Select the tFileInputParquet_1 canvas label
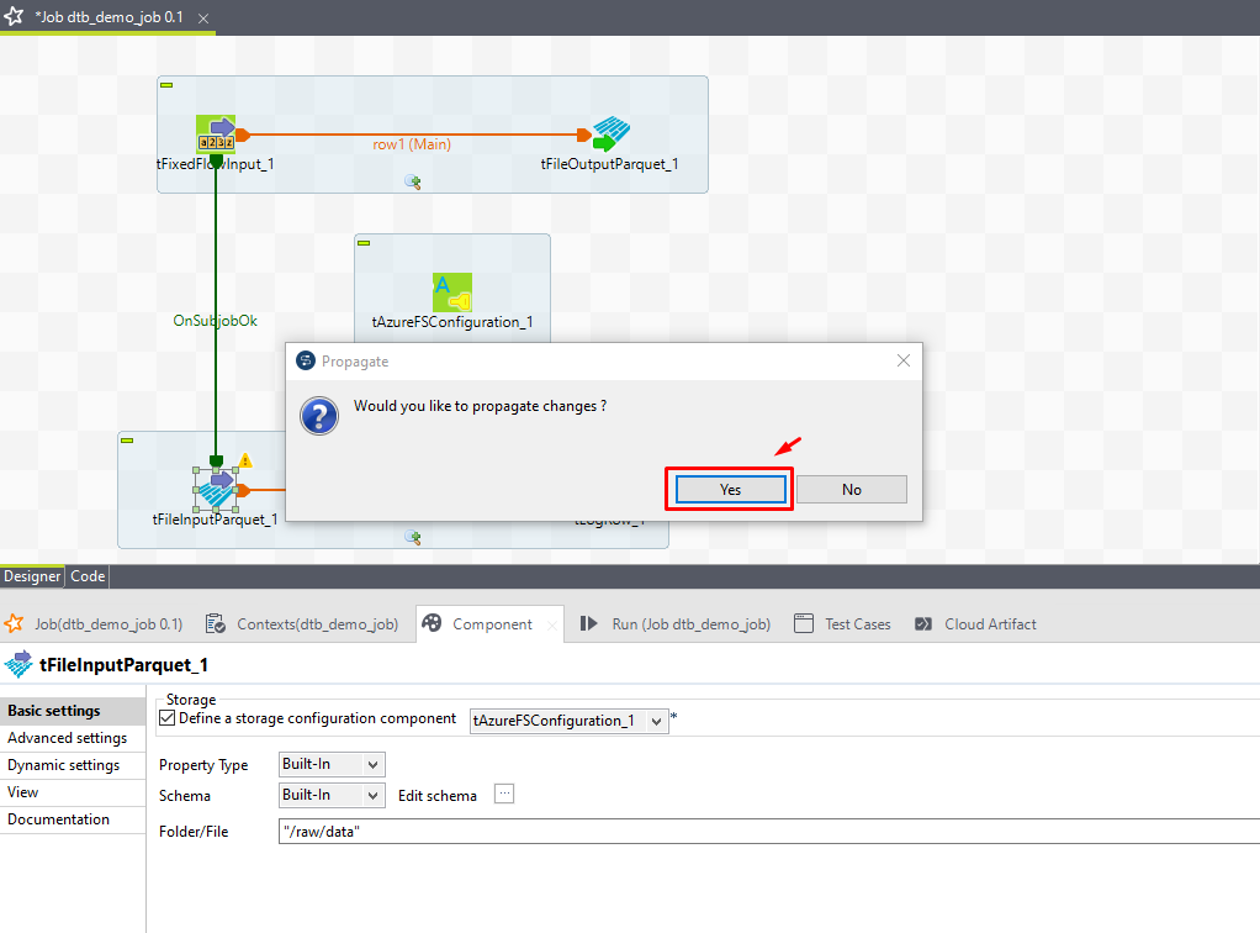This screenshot has width=1260, height=933. [x=215, y=519]
